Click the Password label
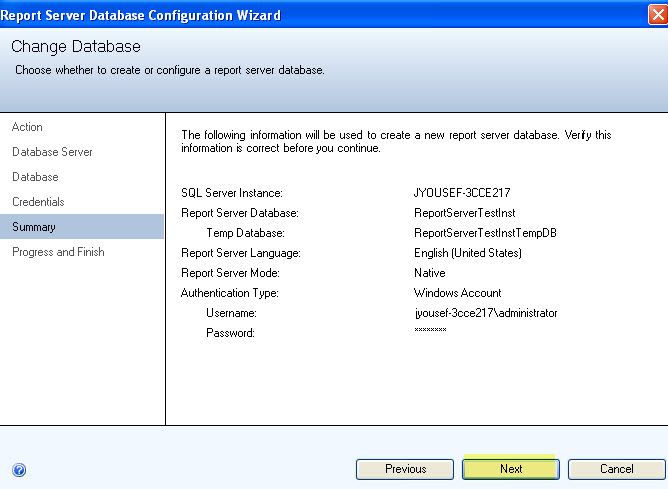 (230, 333)
